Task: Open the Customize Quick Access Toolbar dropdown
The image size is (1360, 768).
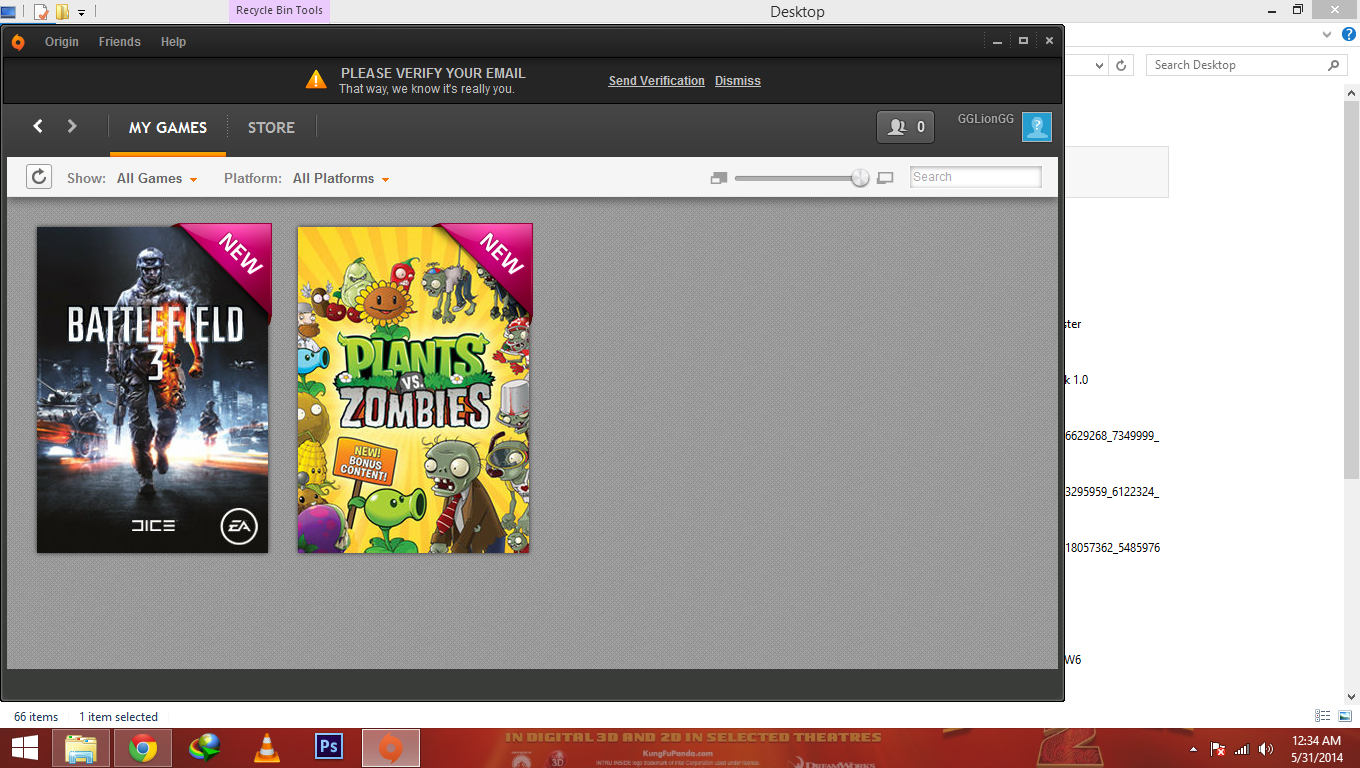Action: [81, 13]
